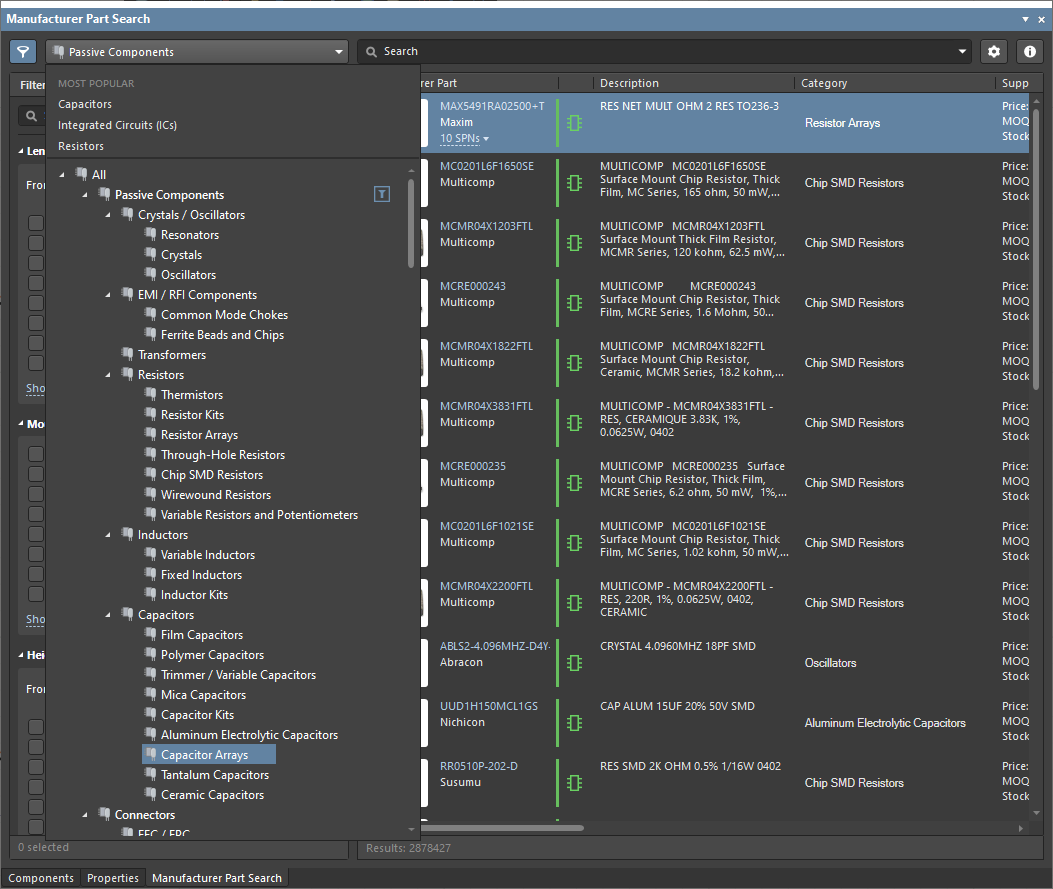Click component icon for MC0201L6F1021SE row

574,543
